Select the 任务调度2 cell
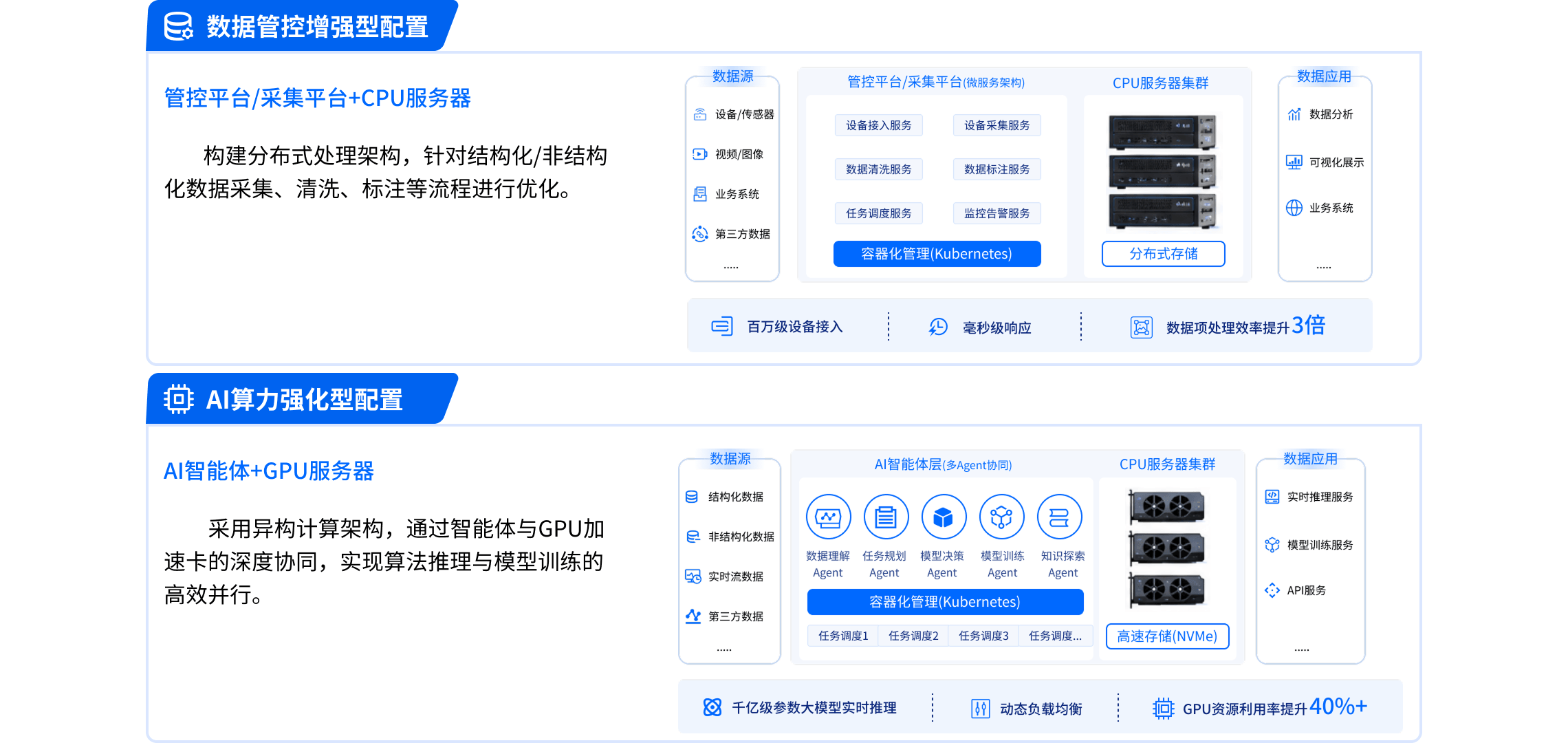Screen dimensions: 1568x743 click(x=913, y=636)
